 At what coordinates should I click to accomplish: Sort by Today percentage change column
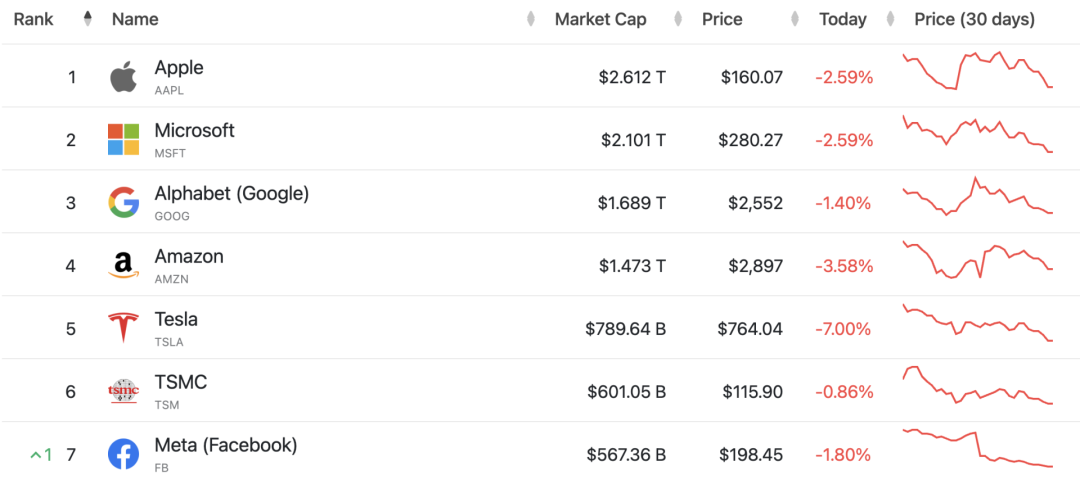point(842,19)
